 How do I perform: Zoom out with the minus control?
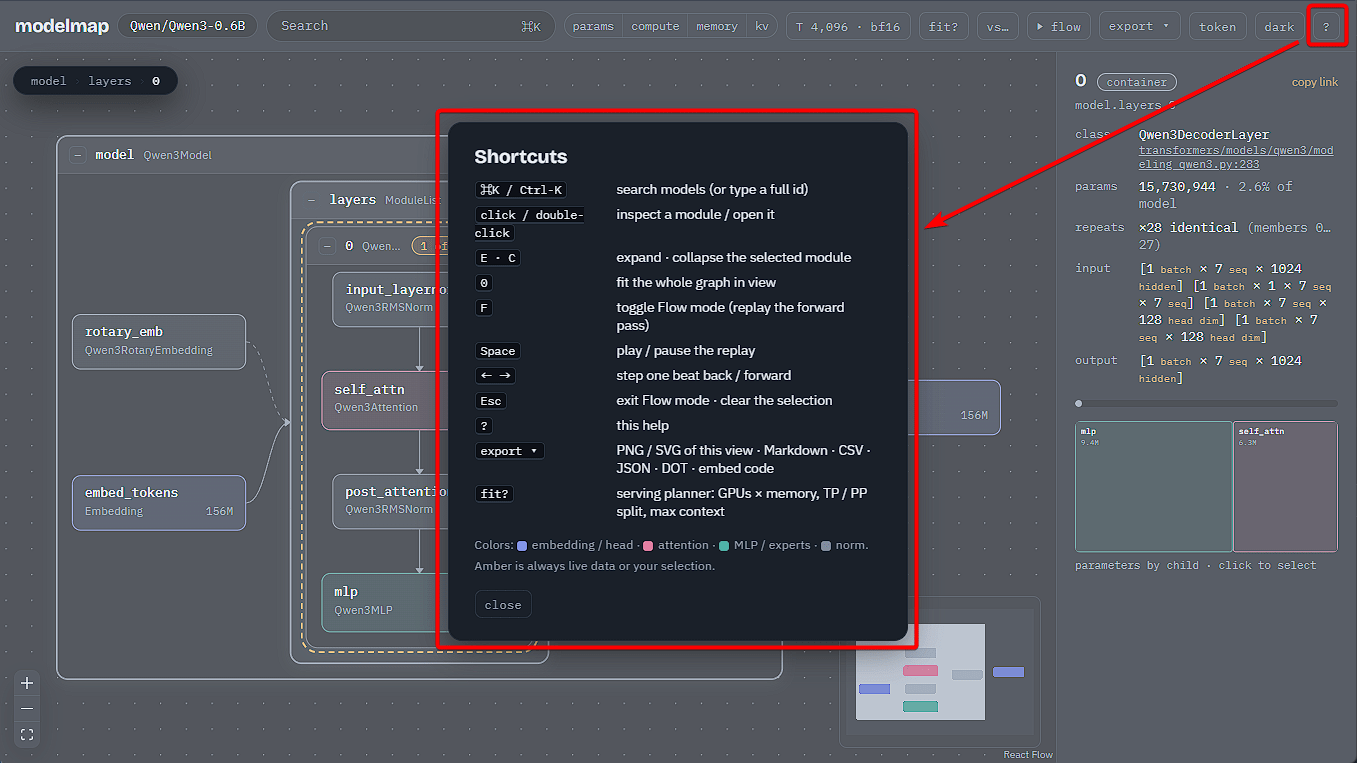(27, 709)
